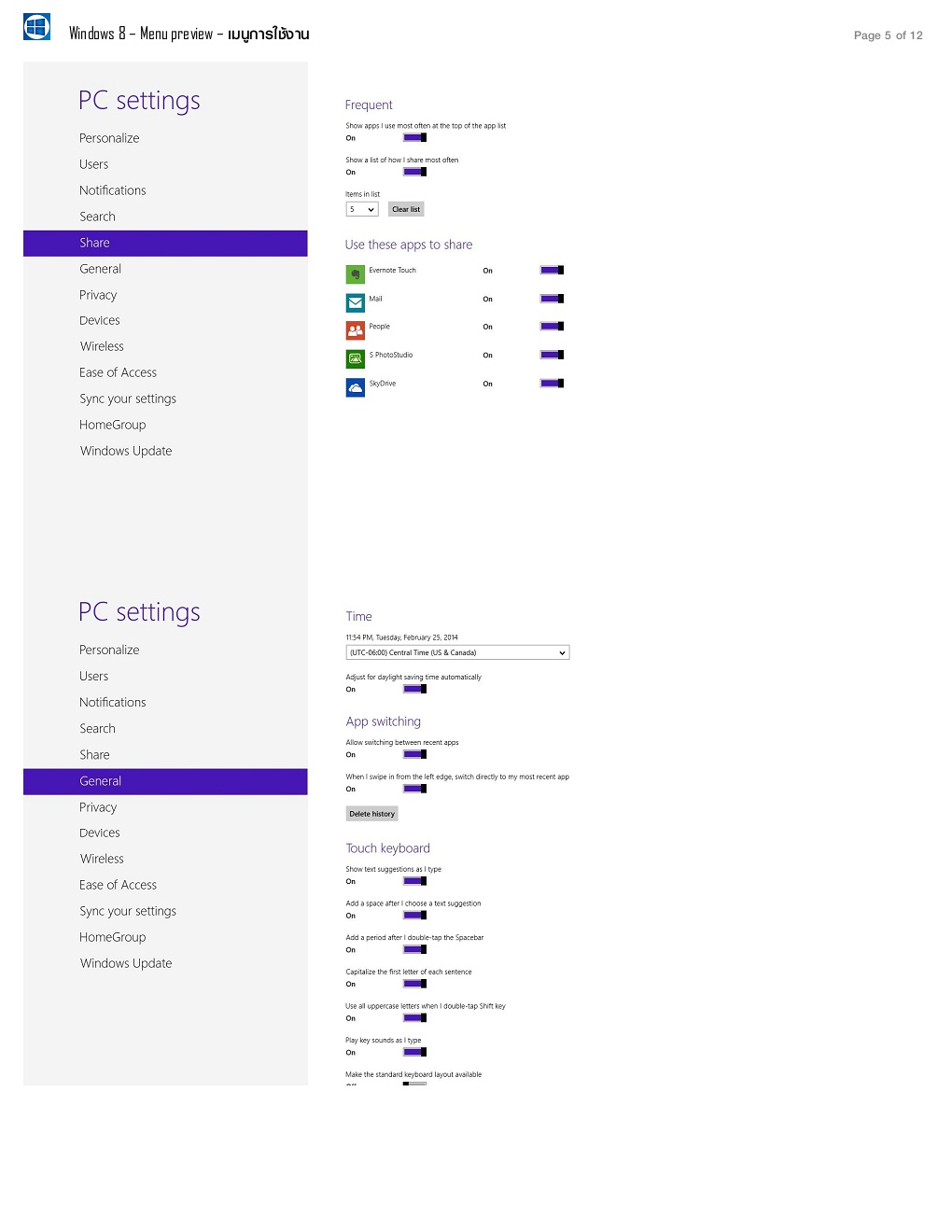Open Personalize in the top settings list
This screenshot has height=1232, width=952.
click(x=109, y=138)
